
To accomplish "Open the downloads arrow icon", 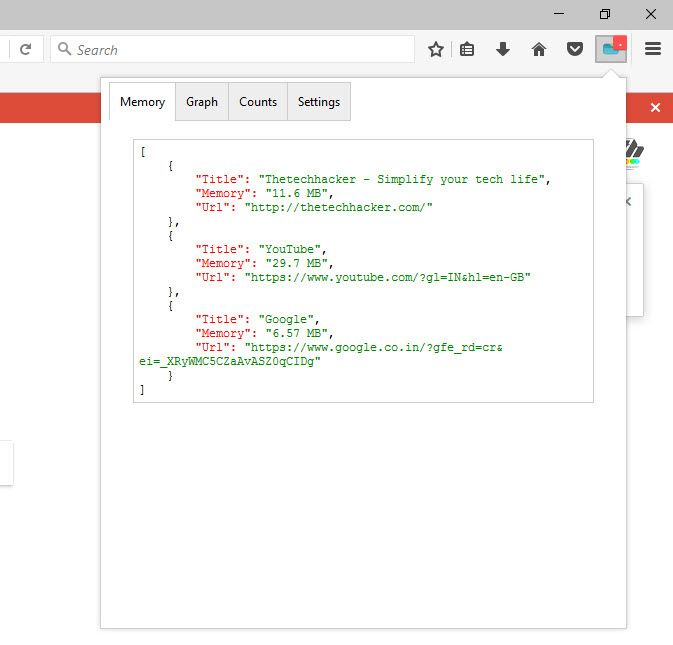I will pos(503,49).
